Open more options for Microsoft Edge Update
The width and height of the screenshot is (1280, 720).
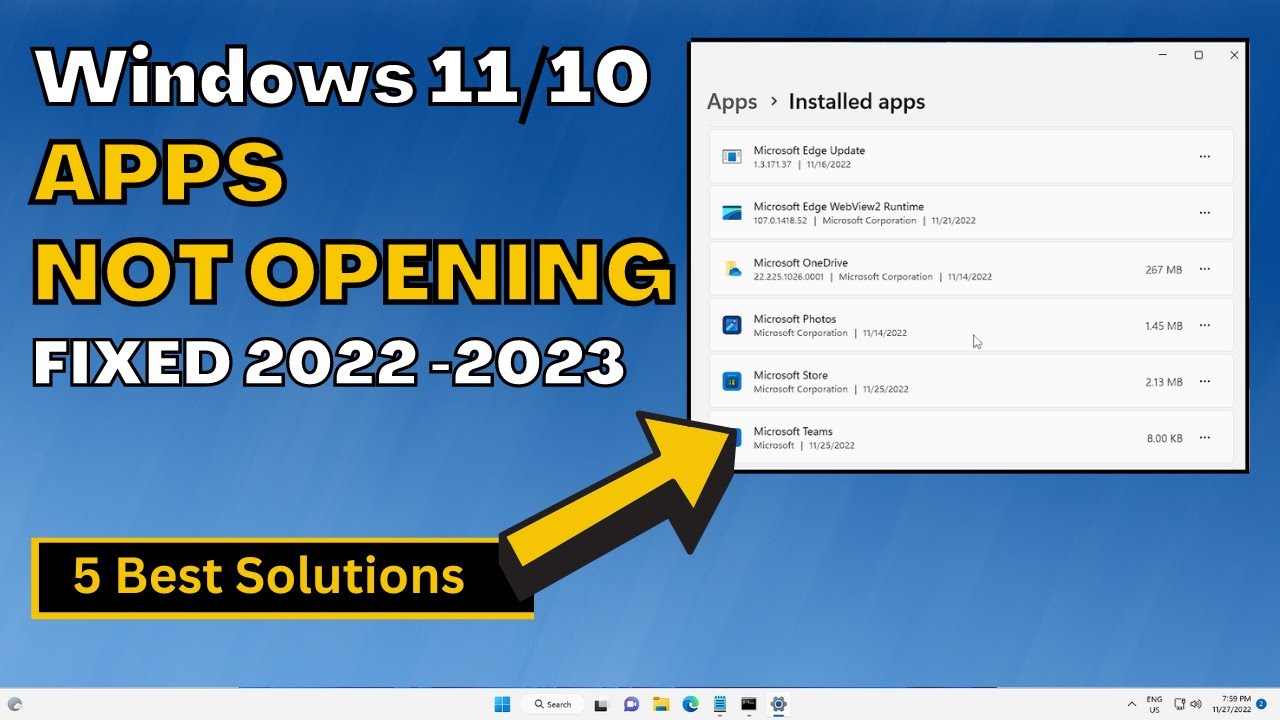coord(1205,157)
